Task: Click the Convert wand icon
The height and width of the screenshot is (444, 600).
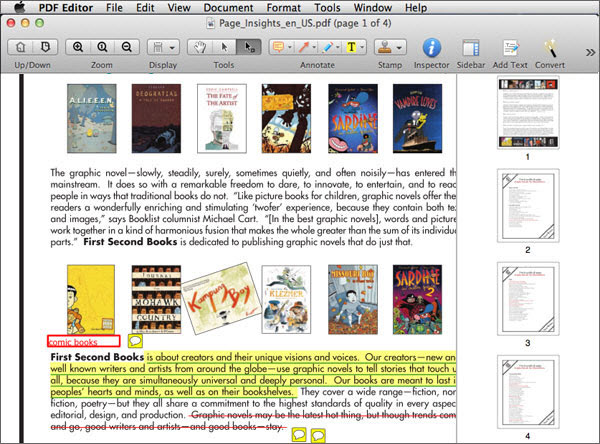Action: 550,48
